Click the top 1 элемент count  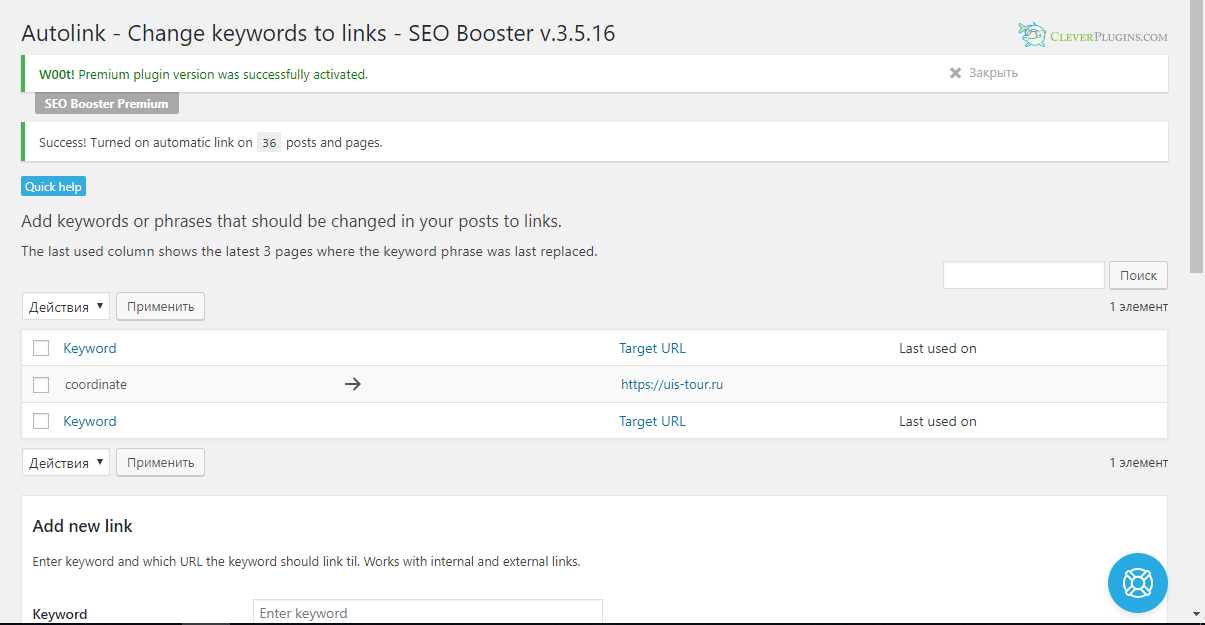1138,306
